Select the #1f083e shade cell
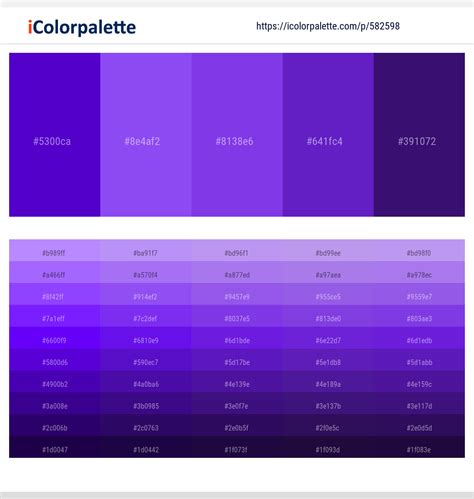This screenshot has width=474, height=499. coord(419,447)
